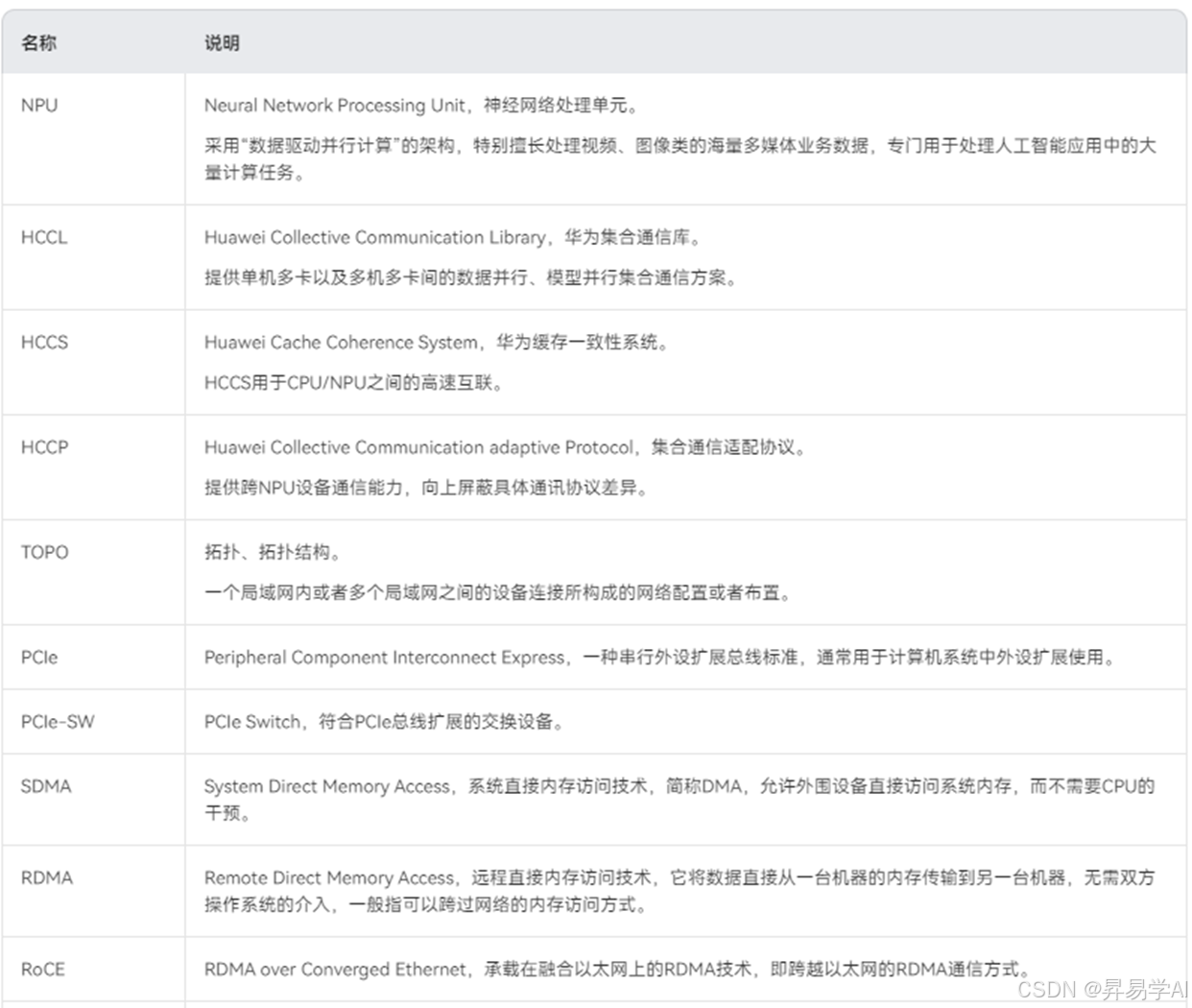The width and height of the screenshot is (1192, 1008).
Task: Select the HCCS term cell
Action: click(x=43, y=343)
